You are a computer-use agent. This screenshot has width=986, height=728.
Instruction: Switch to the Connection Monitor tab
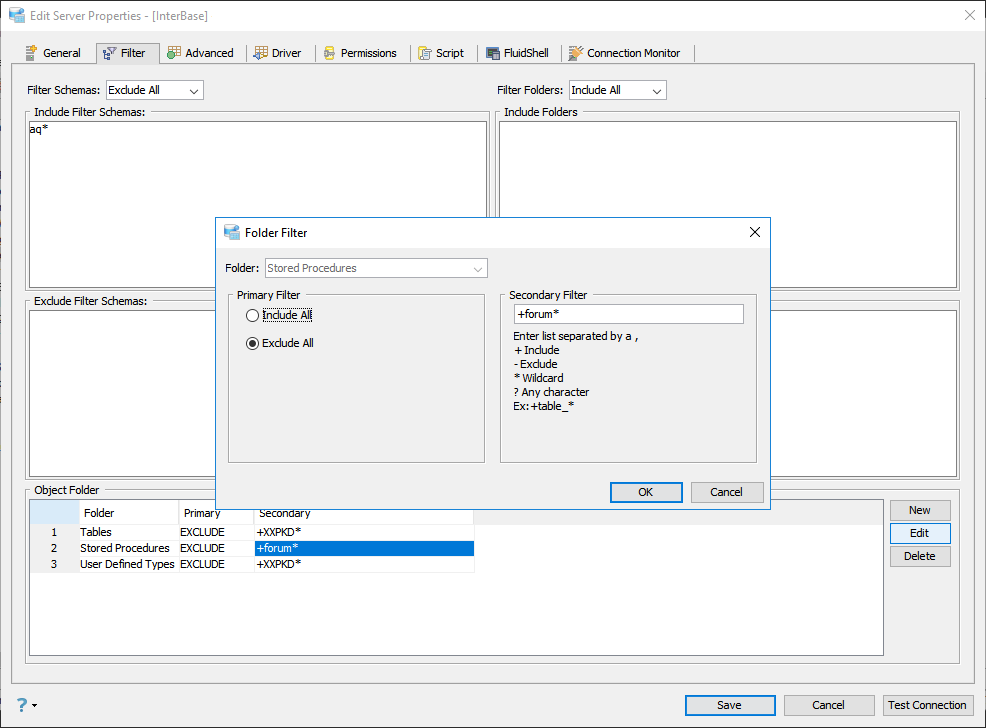(624, 53)
